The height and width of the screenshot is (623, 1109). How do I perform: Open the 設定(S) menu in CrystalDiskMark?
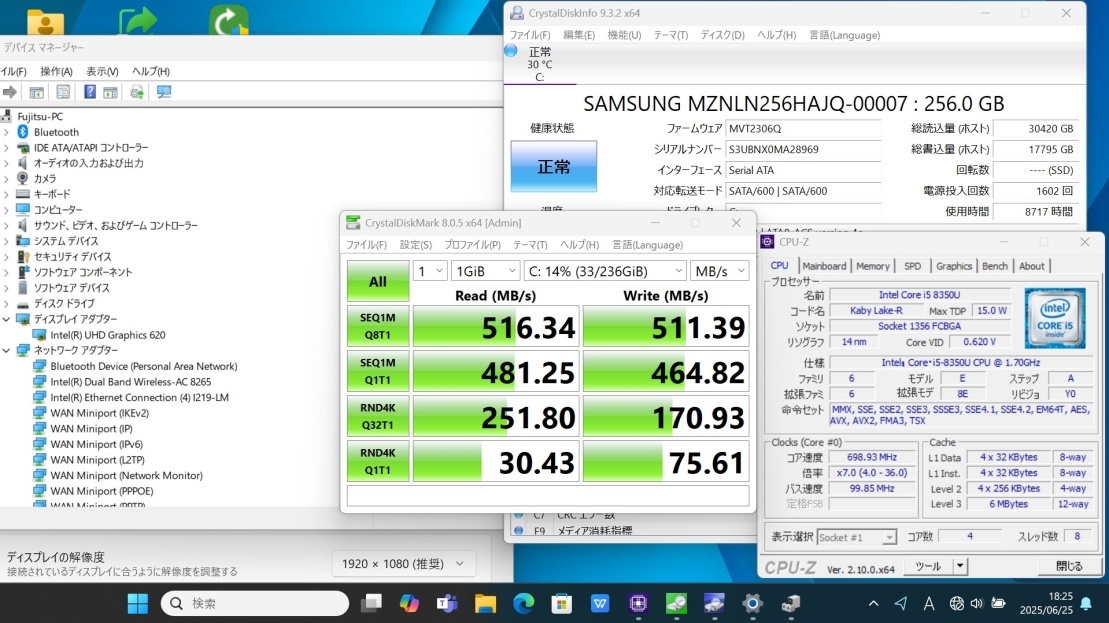coord(416,245)
